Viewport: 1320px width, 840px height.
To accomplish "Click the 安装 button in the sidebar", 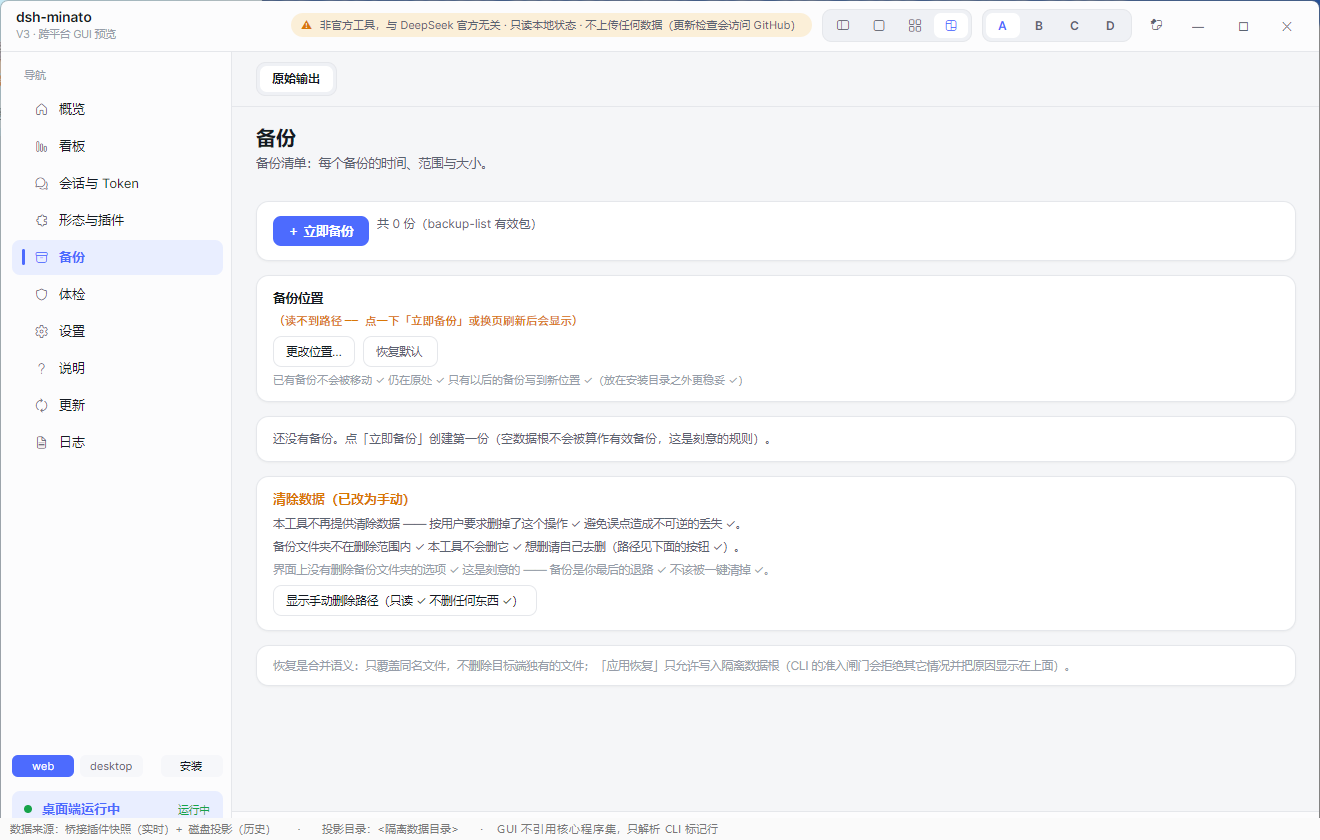I will coord(191,766).
